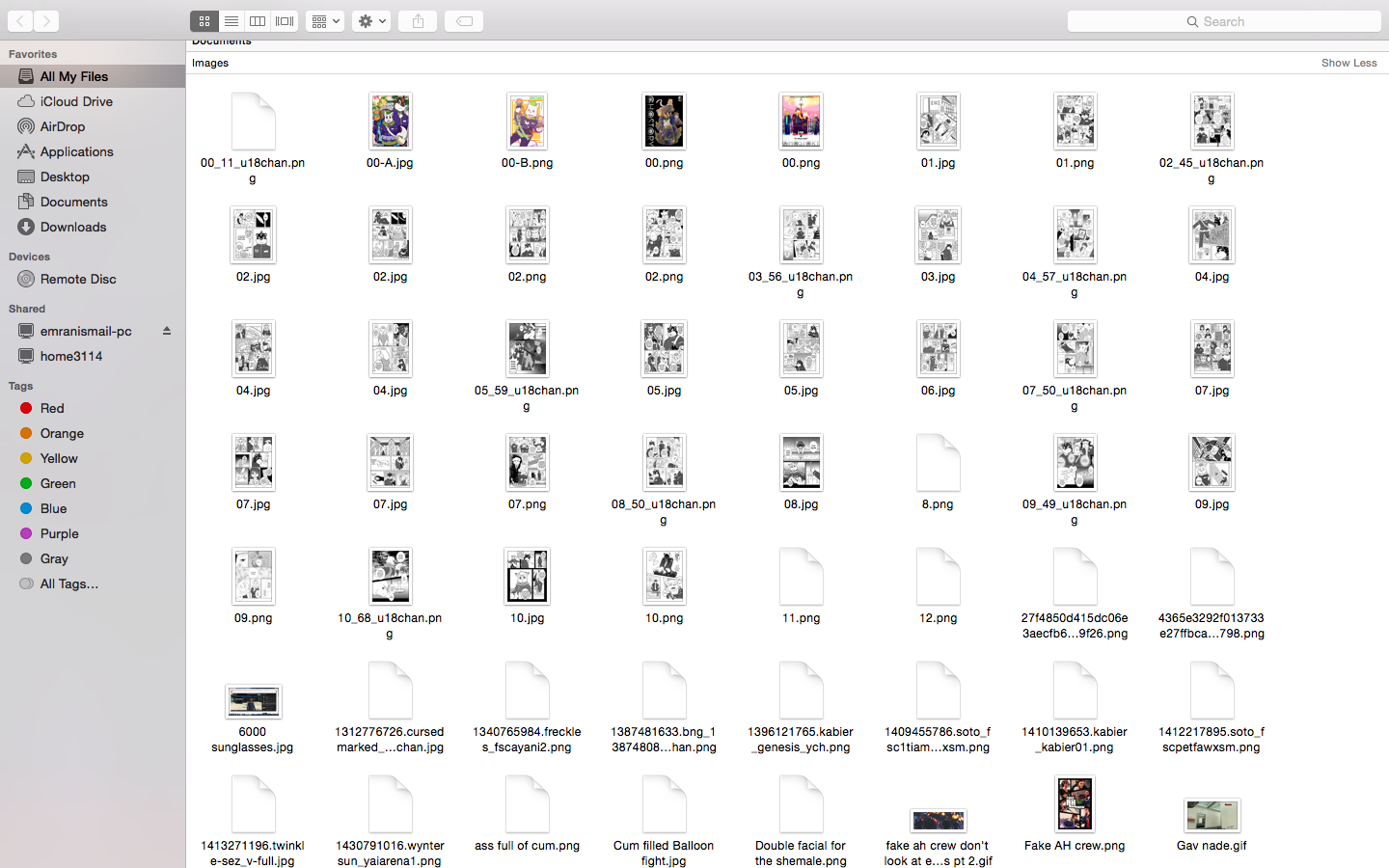Select All My Files in sidebar
1389x868 pixels.
(93, 76)
